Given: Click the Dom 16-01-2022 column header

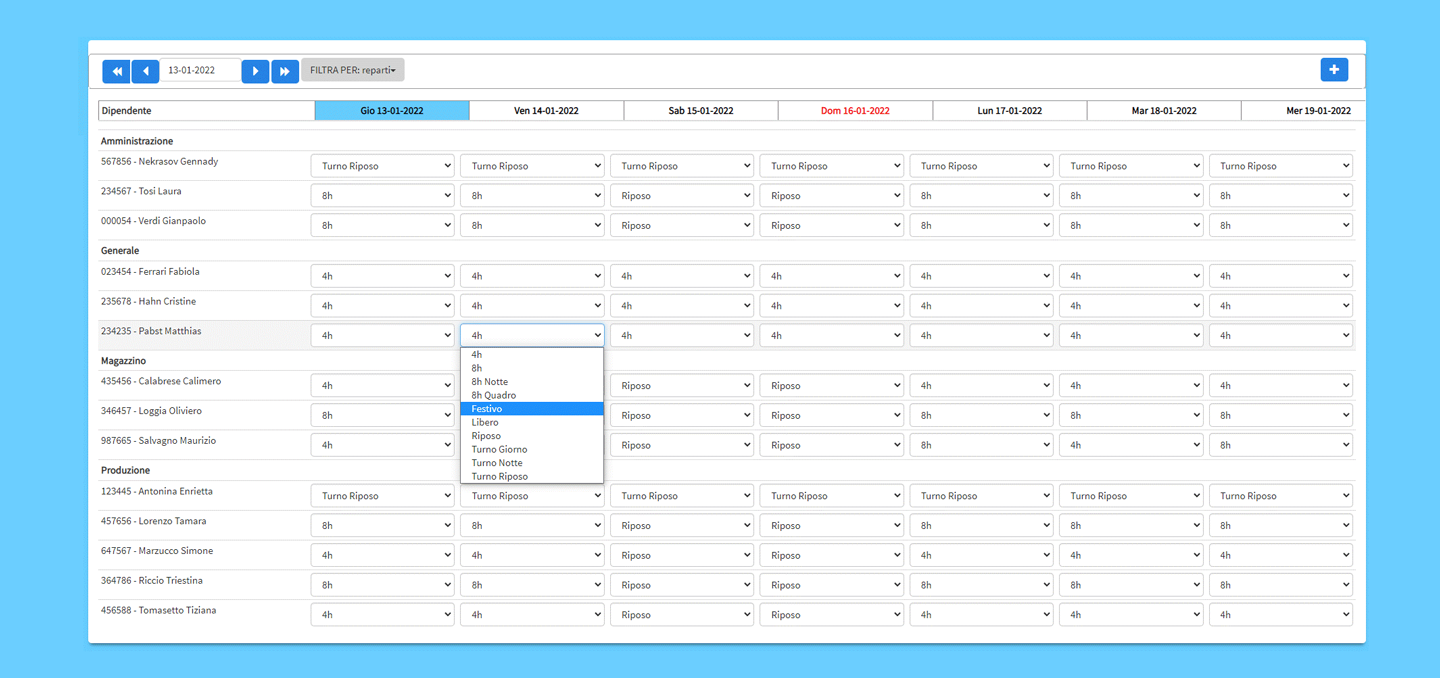Looking at the screenshot, I should point(855,111).
